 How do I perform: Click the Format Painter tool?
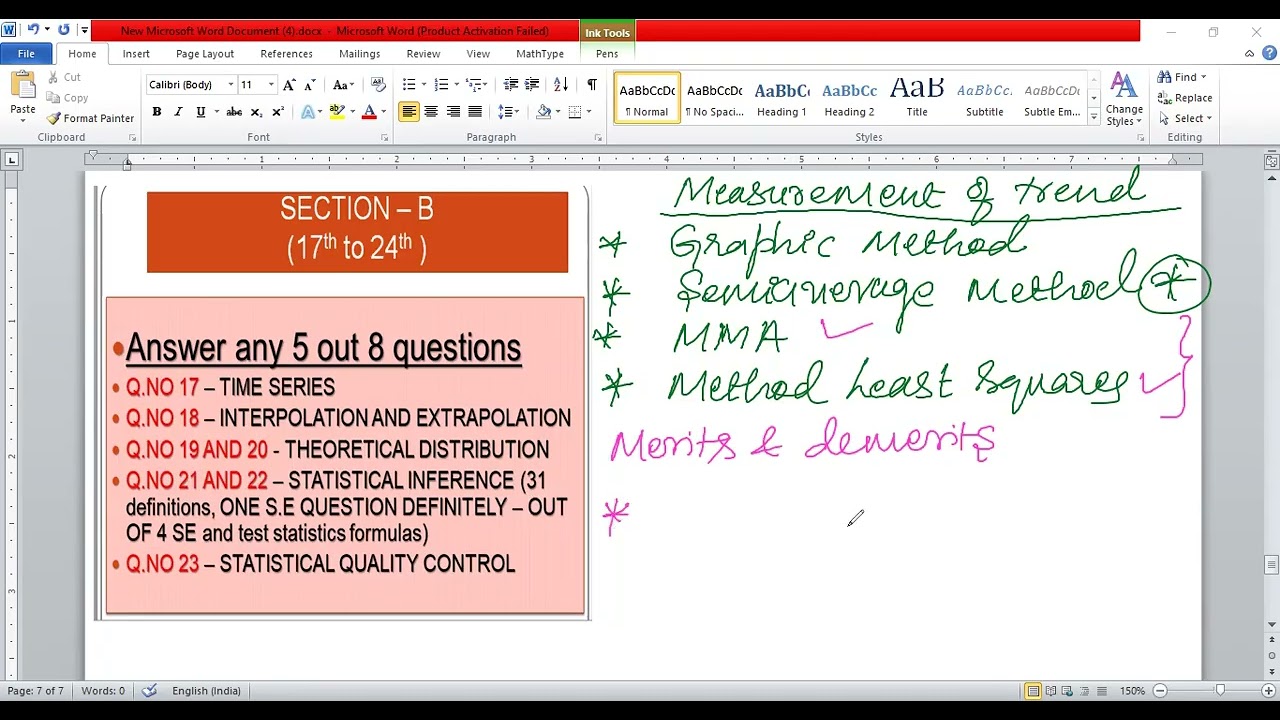click(x=90, y=118)
